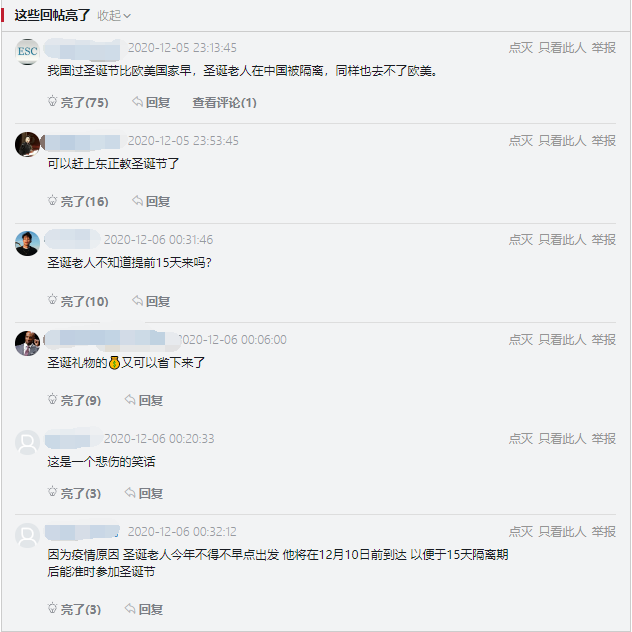632x632 pixels.
Task: Click the lightbulb icon with 9 likes
Action: [53, 400]
